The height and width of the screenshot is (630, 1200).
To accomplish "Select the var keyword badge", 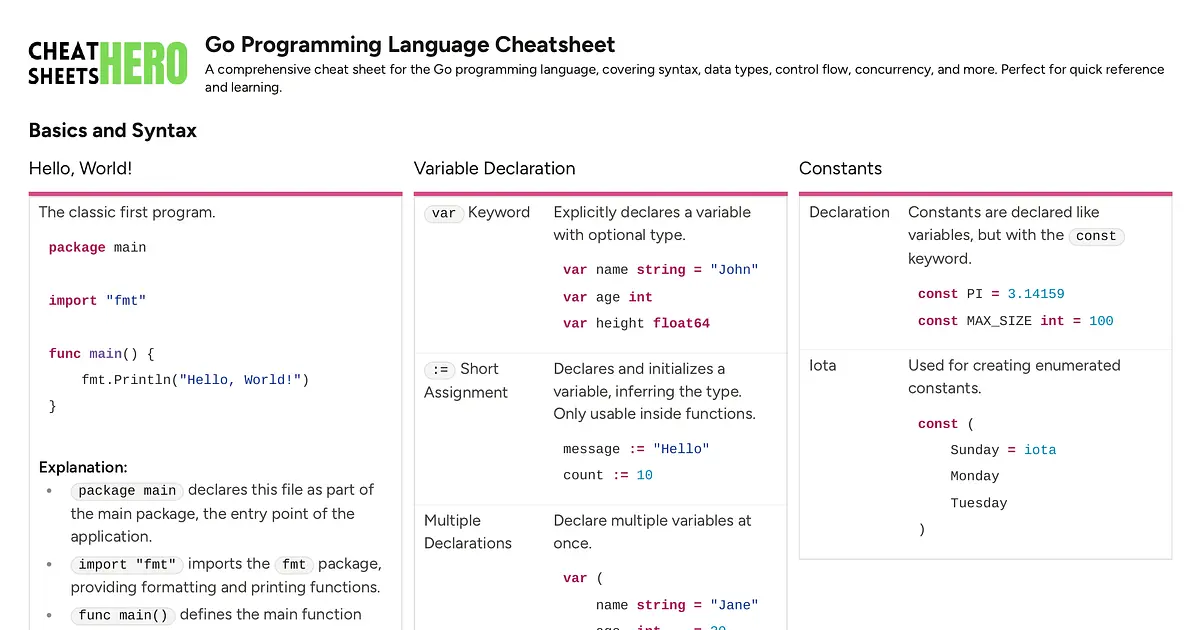I will 443,213.
